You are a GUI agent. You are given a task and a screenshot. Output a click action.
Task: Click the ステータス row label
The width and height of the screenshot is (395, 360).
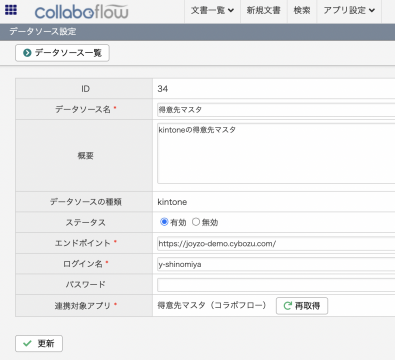click(x=85, y=222)
